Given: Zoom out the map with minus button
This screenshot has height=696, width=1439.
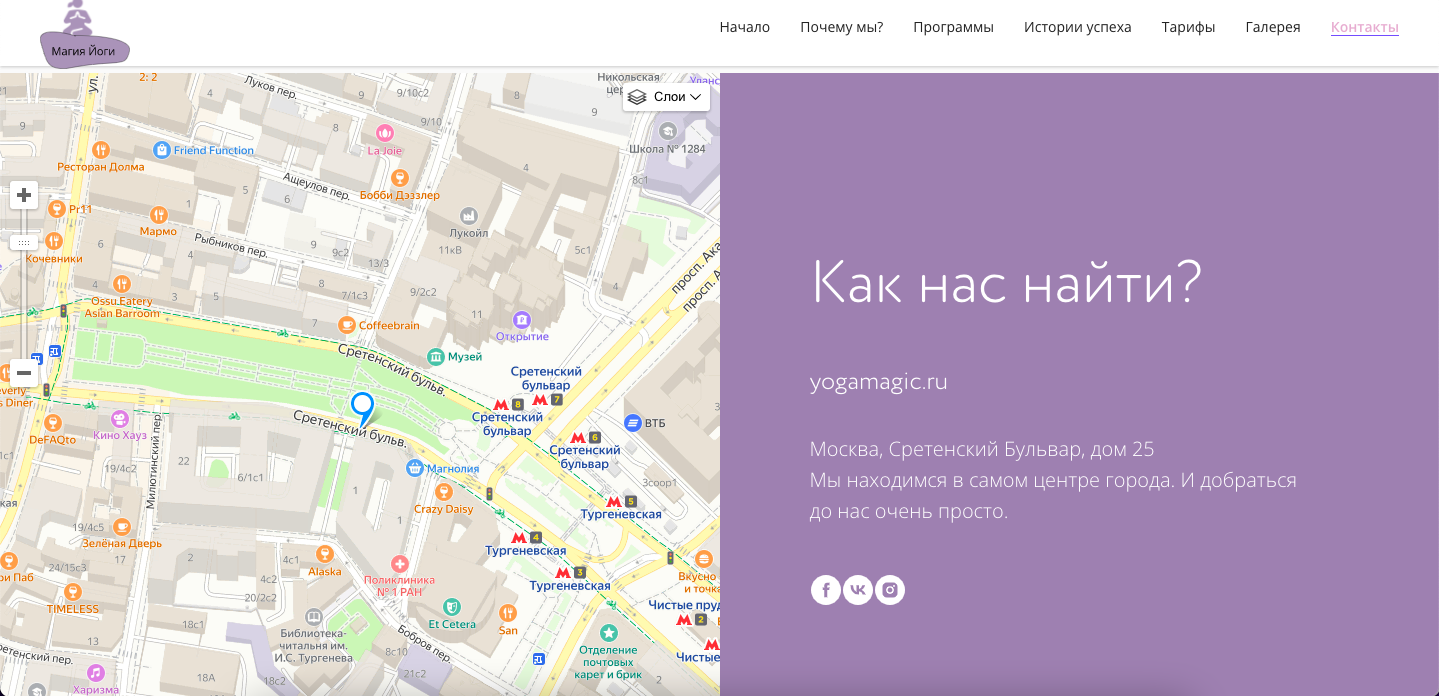Looking at the screenshot, I should click(x=24, y=373).
